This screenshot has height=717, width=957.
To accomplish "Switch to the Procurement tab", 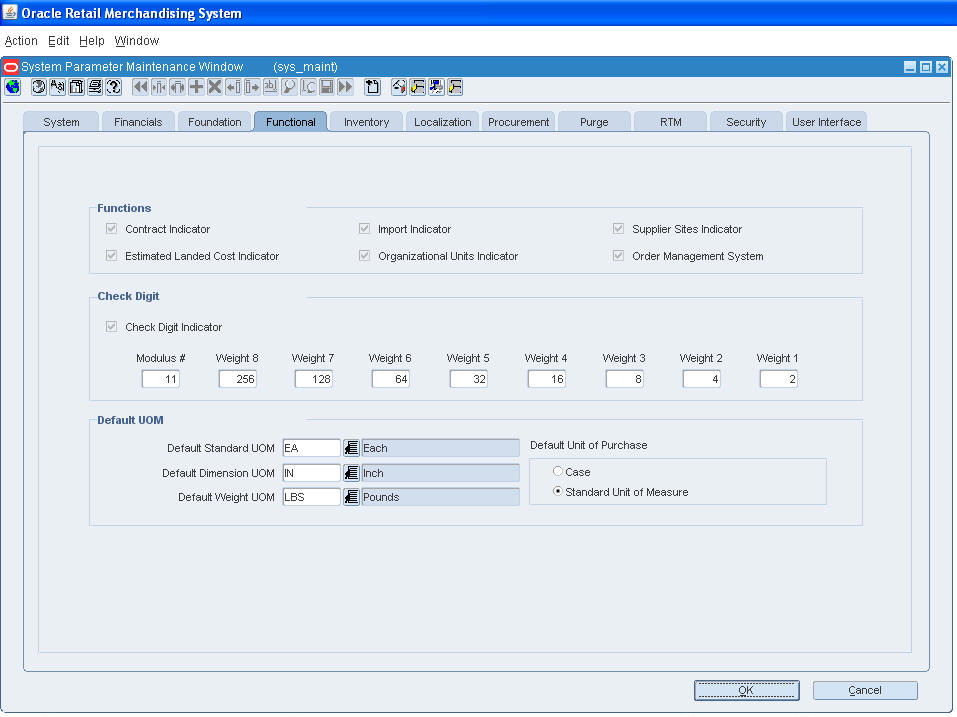I will coord(518,122).
